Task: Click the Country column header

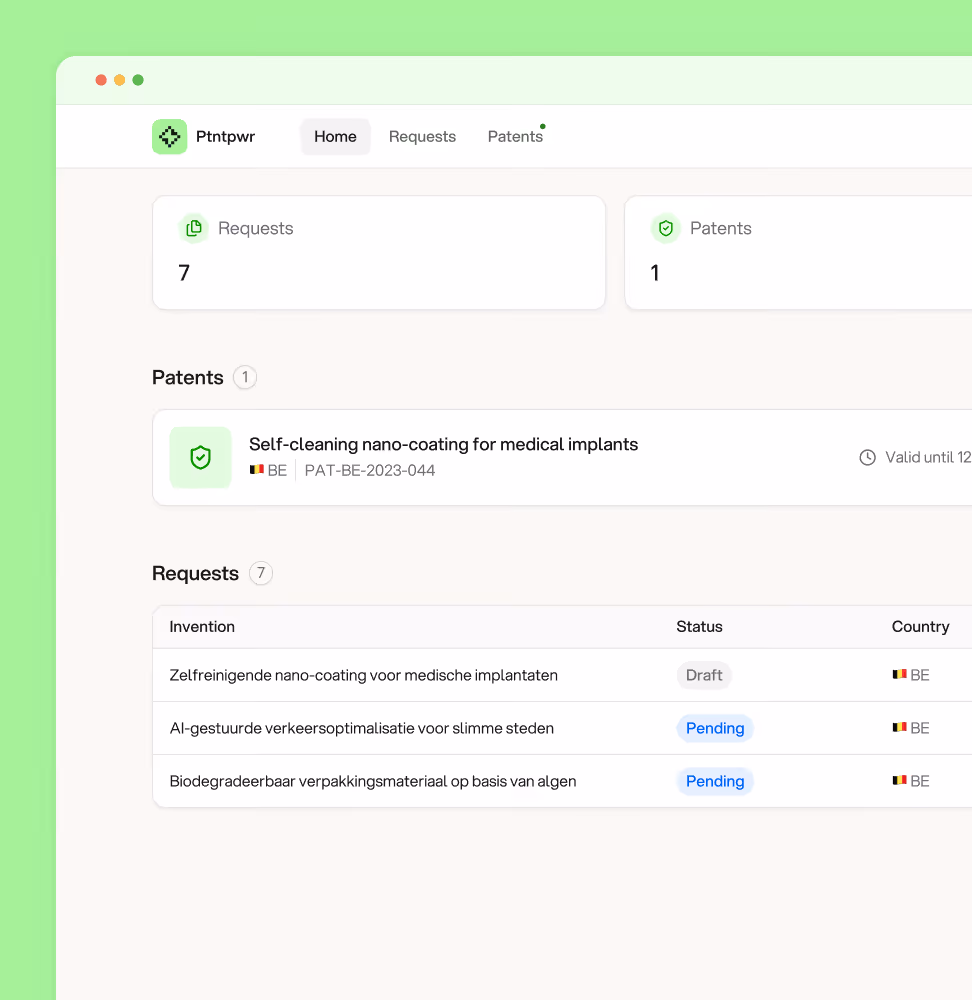Action: (920, 626)
